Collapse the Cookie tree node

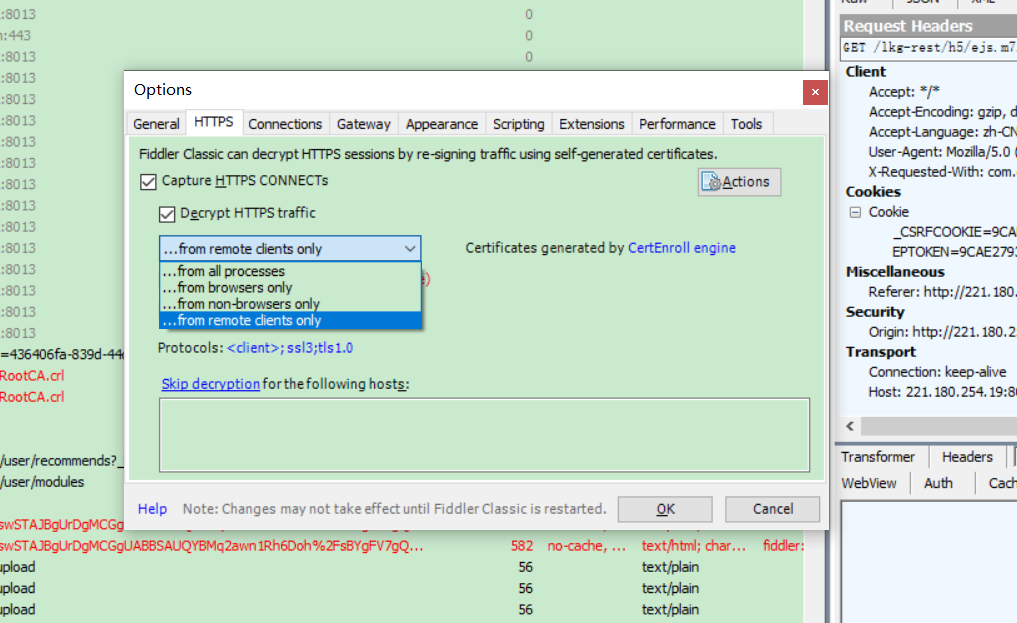[855, 212]
